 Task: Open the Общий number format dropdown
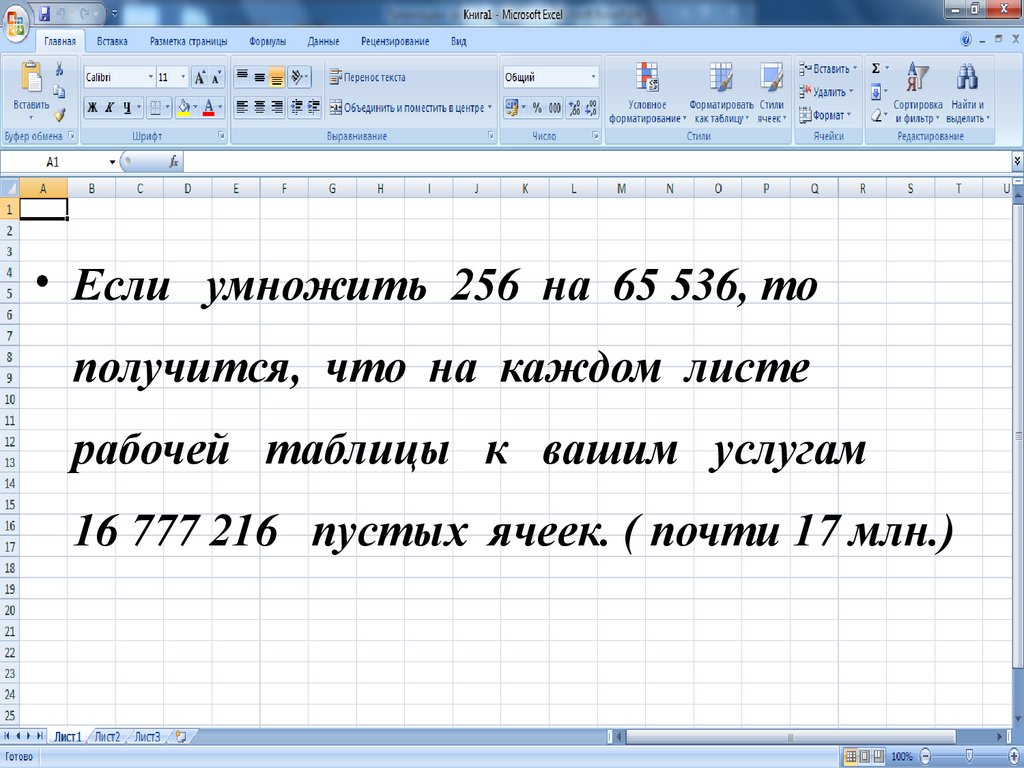coord(593,77)
